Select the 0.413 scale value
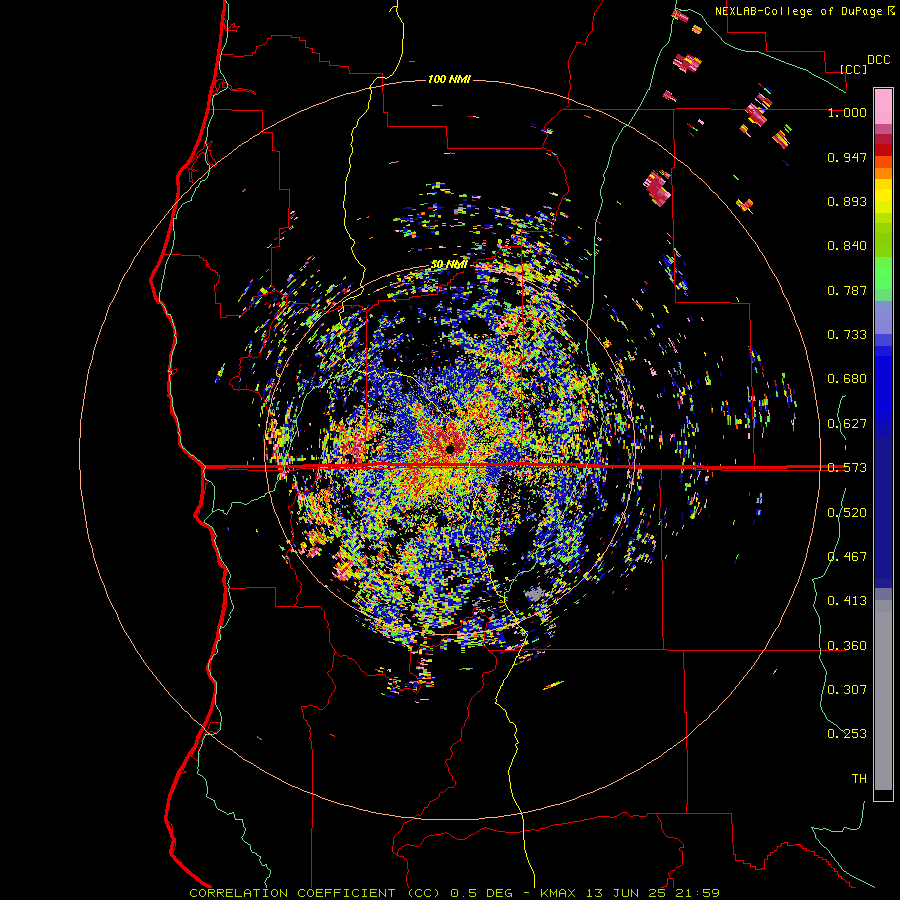Viewport: 900px width, 900px height. coord(847,601)
